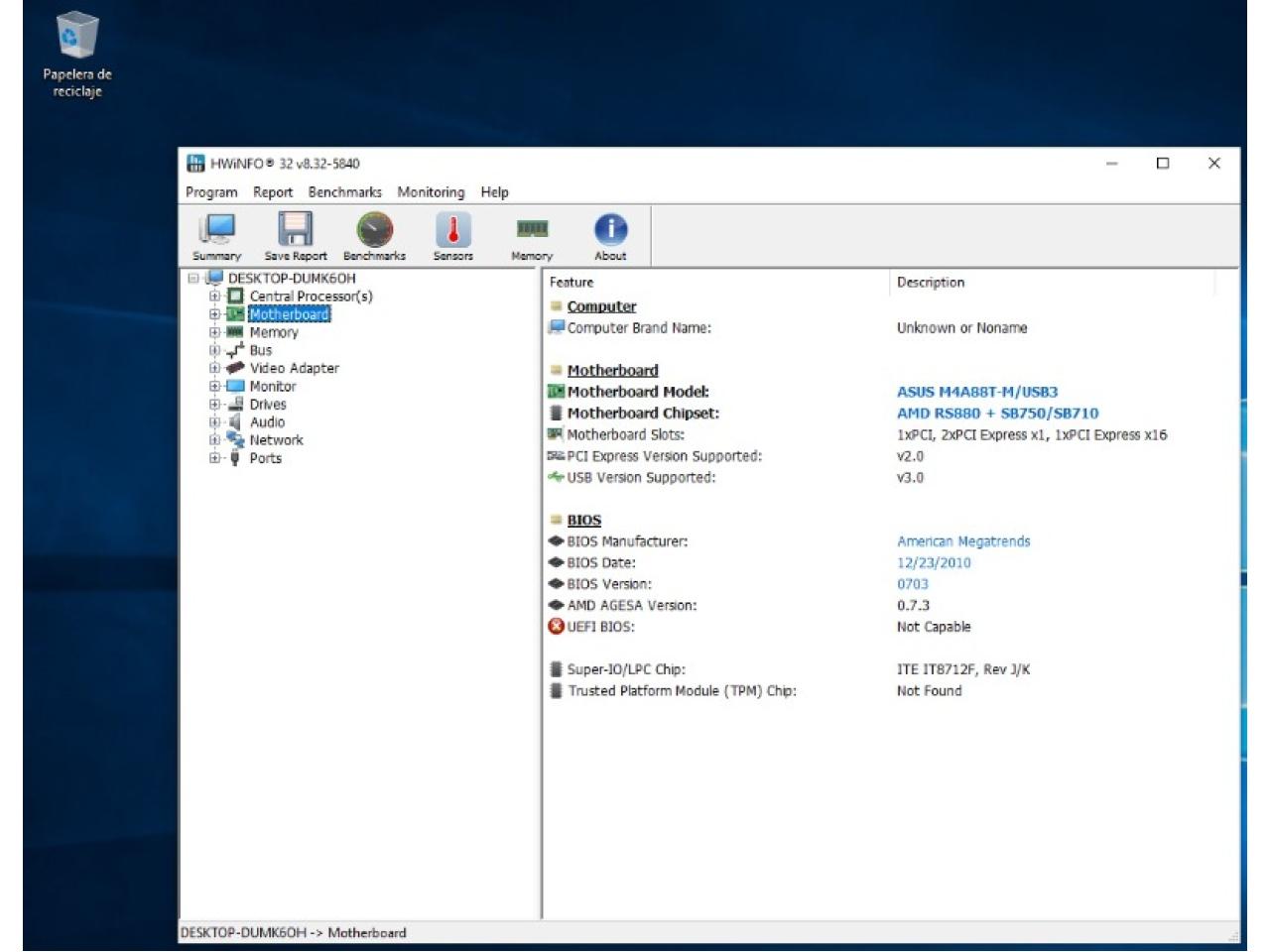The image size is (1270, 952).
Task: Expand the Central Processor(s) node
Action: 214,297
